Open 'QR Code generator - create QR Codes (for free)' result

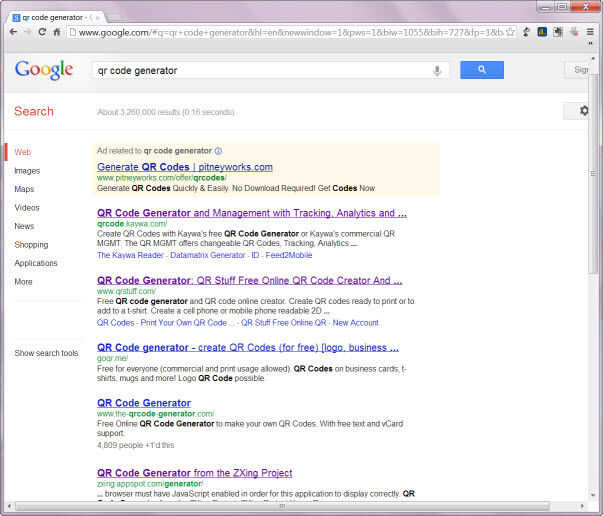[248, 348]
